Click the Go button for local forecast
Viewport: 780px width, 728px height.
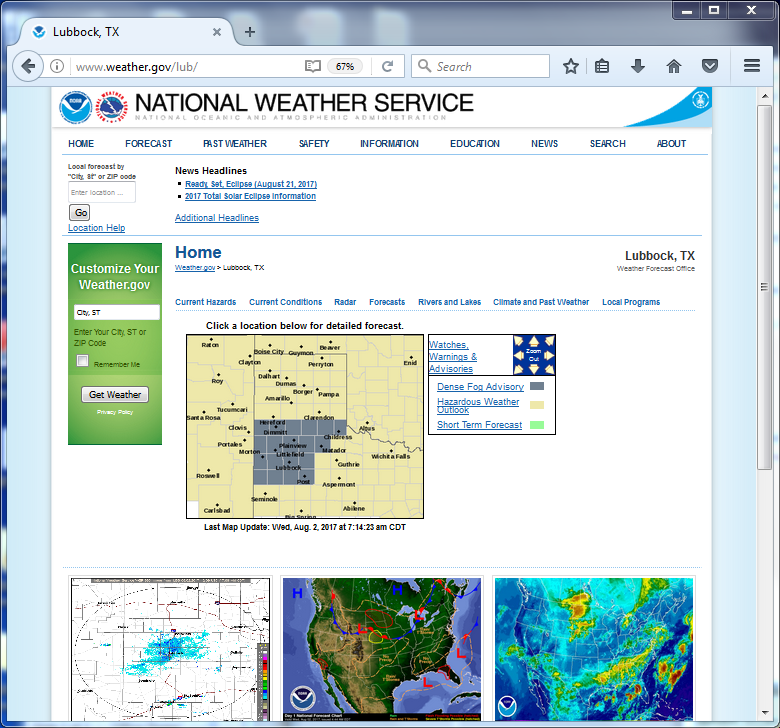tap(80, 213)
